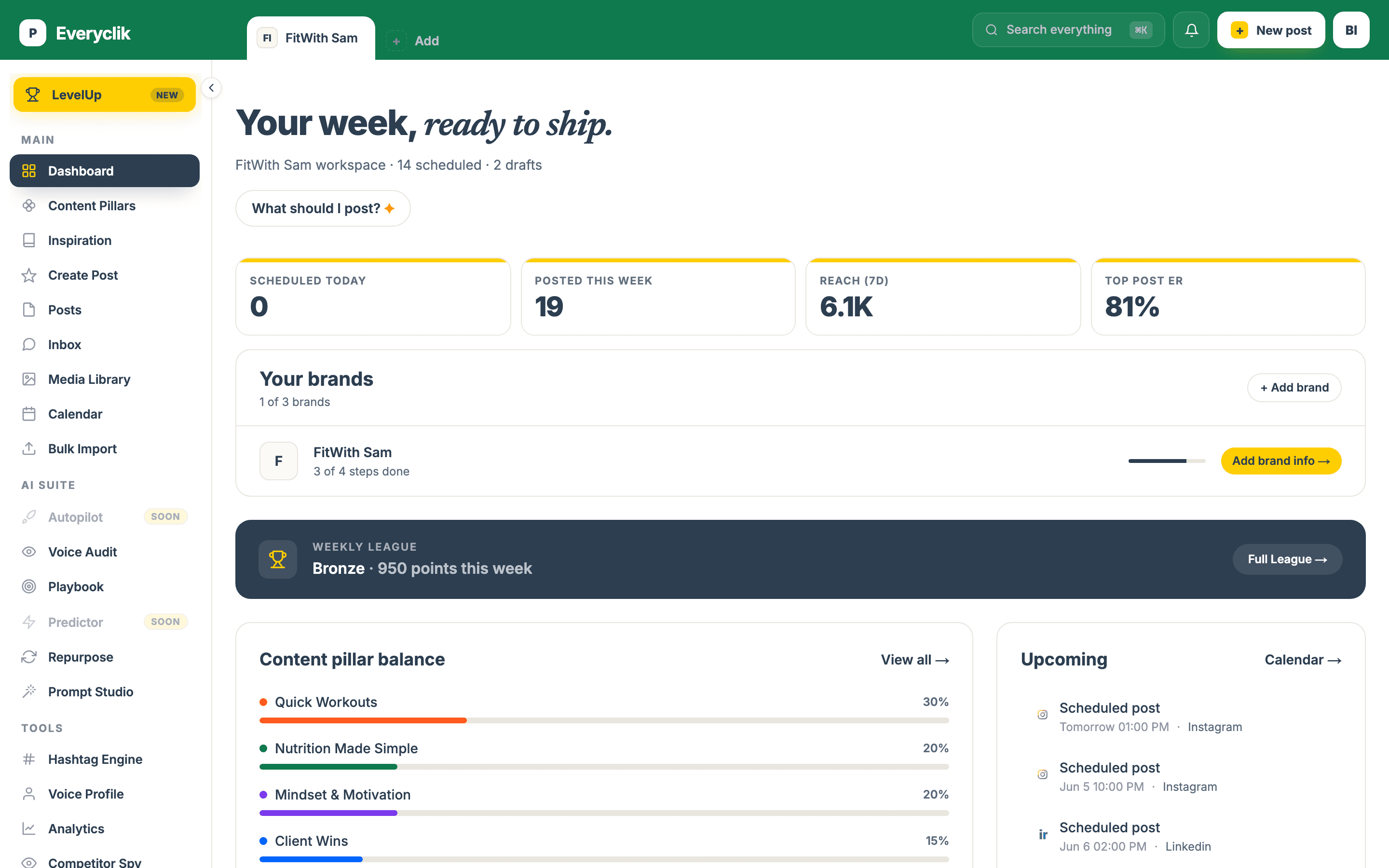Click the Playbook target icon
The height and width of the screenshot is (868, 1389).
[x=29, y=587]
